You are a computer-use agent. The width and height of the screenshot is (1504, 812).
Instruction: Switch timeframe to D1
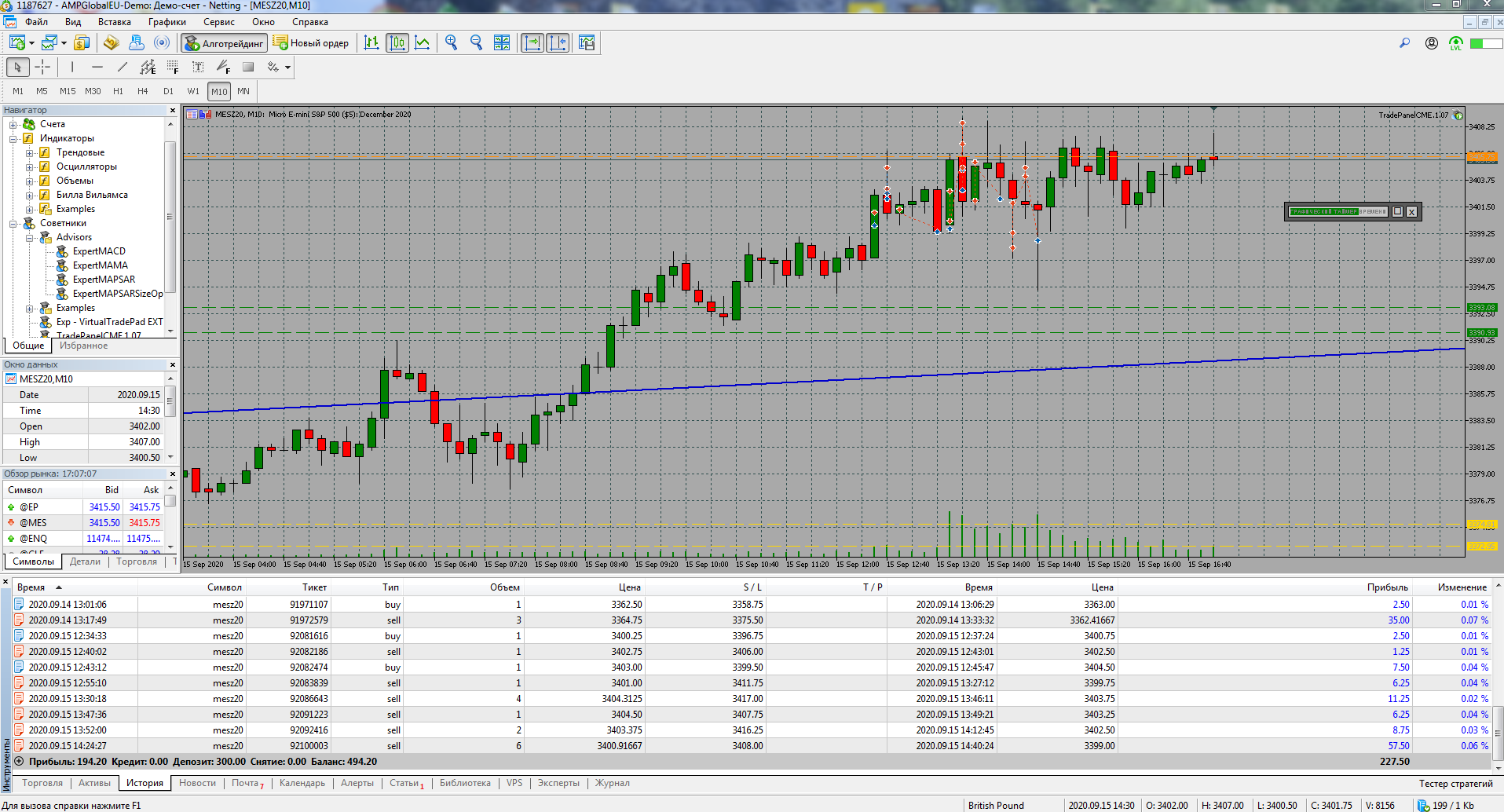[x=168, y=91]
